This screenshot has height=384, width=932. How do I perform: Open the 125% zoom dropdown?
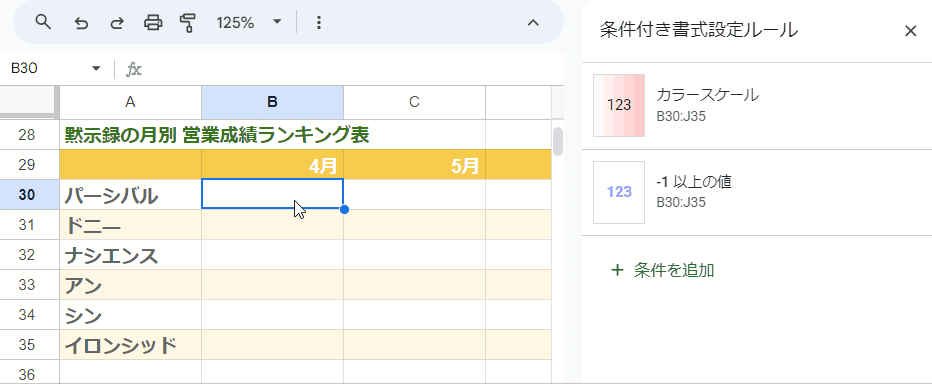point(248,23)
